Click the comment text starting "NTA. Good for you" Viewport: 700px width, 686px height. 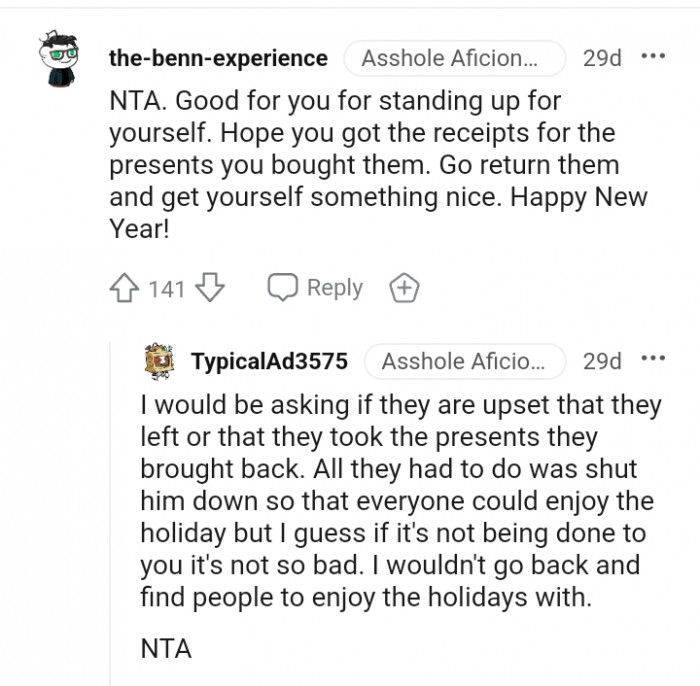click(x=370, y=165)
